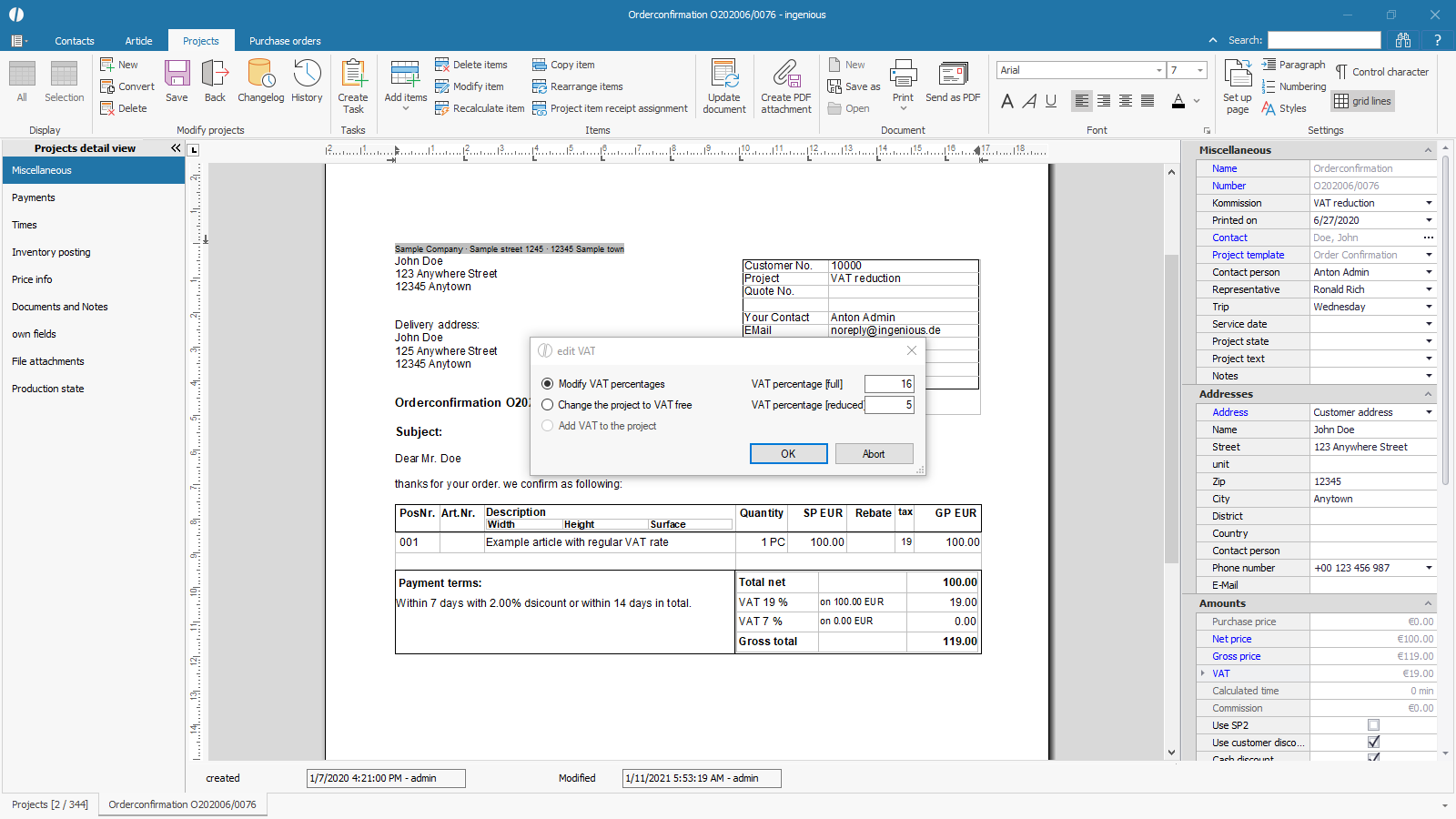
Task: Switch to the Purchase orders tab
Action: [285, 41]
